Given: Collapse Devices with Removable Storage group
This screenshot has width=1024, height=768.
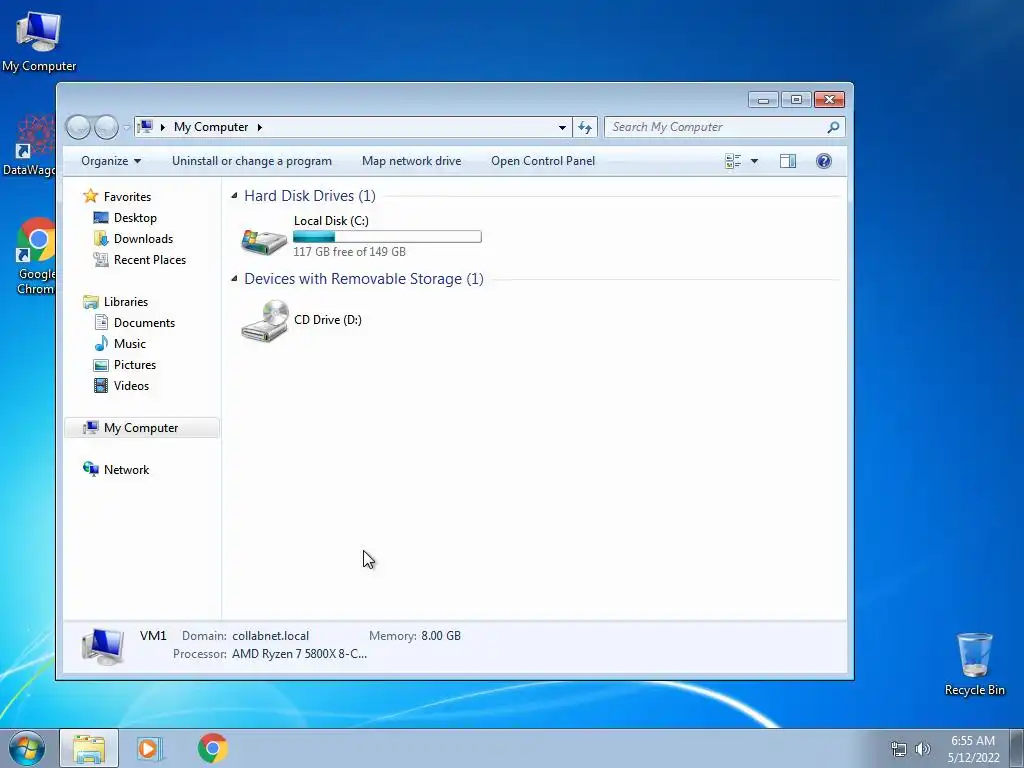Looking at the screenshot, I should pos(234,279).
